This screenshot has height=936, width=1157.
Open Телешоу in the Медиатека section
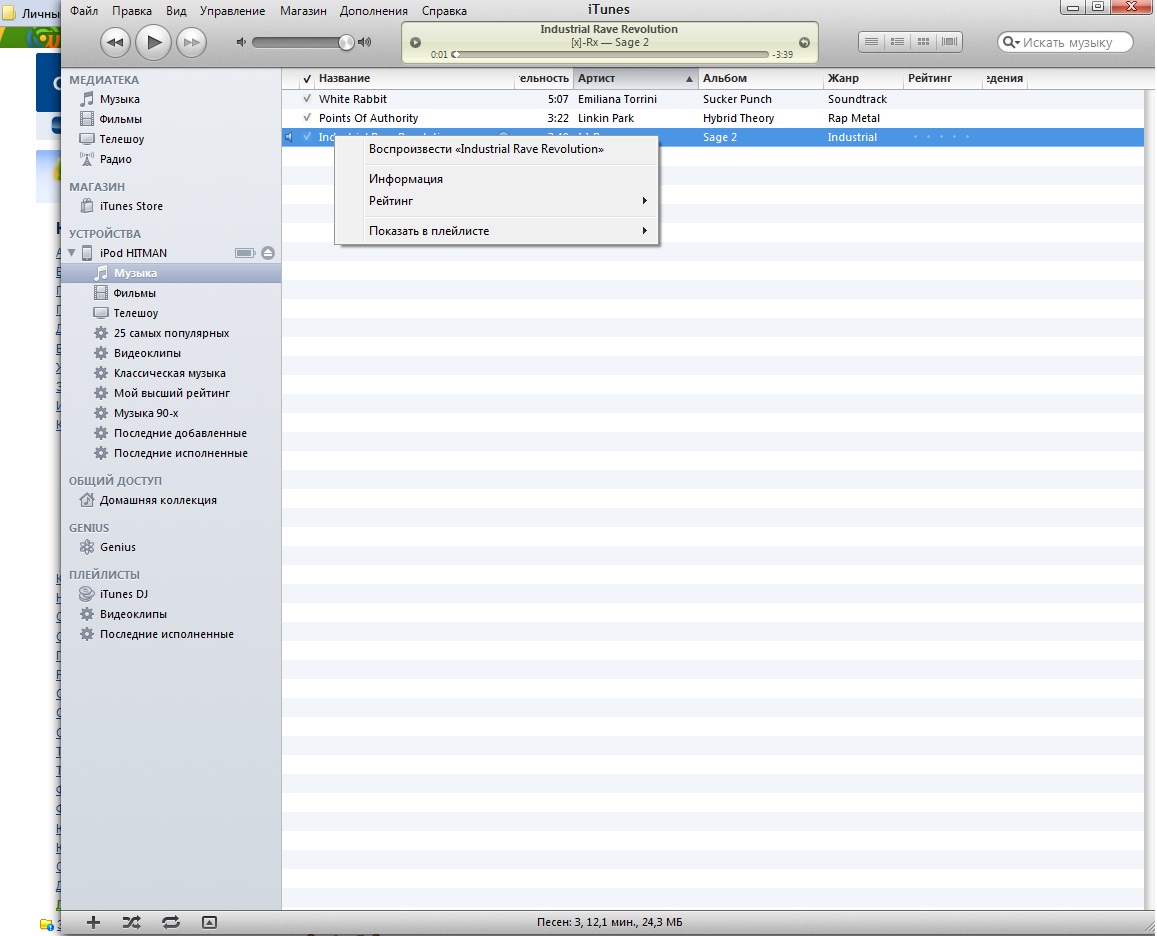pos(122,139)
